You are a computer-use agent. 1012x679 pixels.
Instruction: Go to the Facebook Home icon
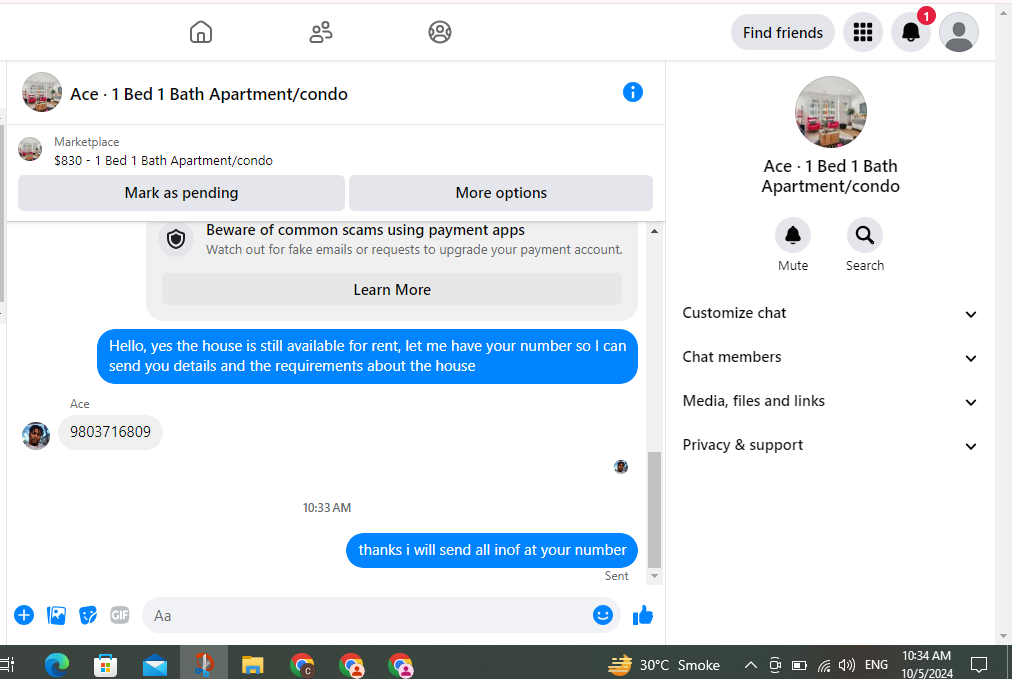point(201,32)
